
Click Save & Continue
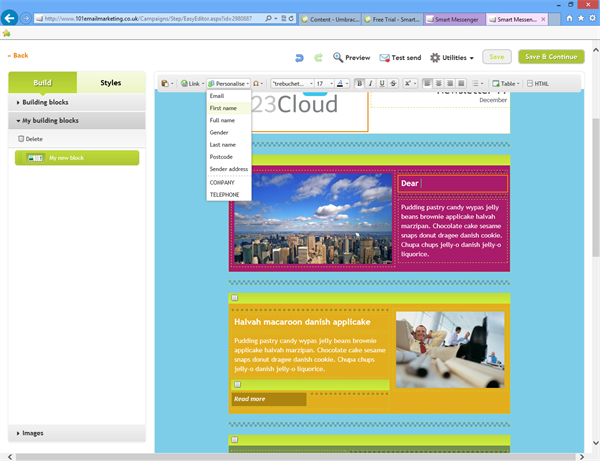point(551,57)
